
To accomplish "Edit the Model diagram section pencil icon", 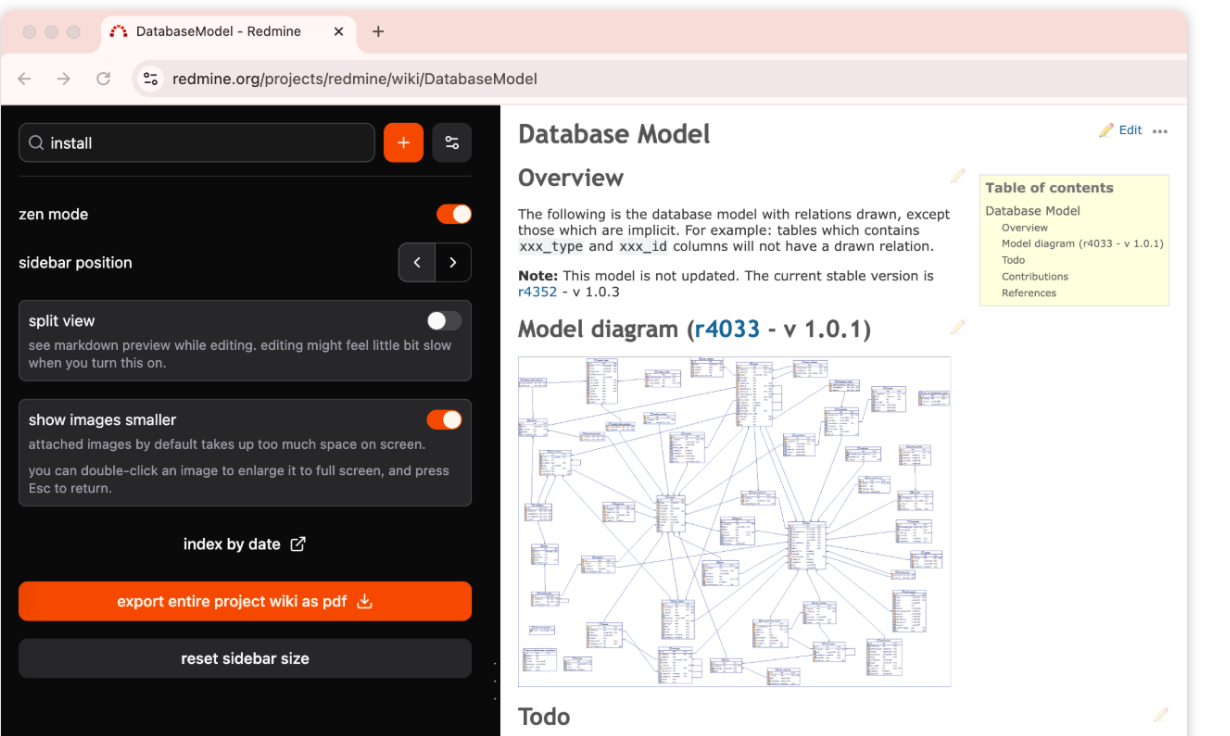I will pyautogui.click(x=958, y=327).
